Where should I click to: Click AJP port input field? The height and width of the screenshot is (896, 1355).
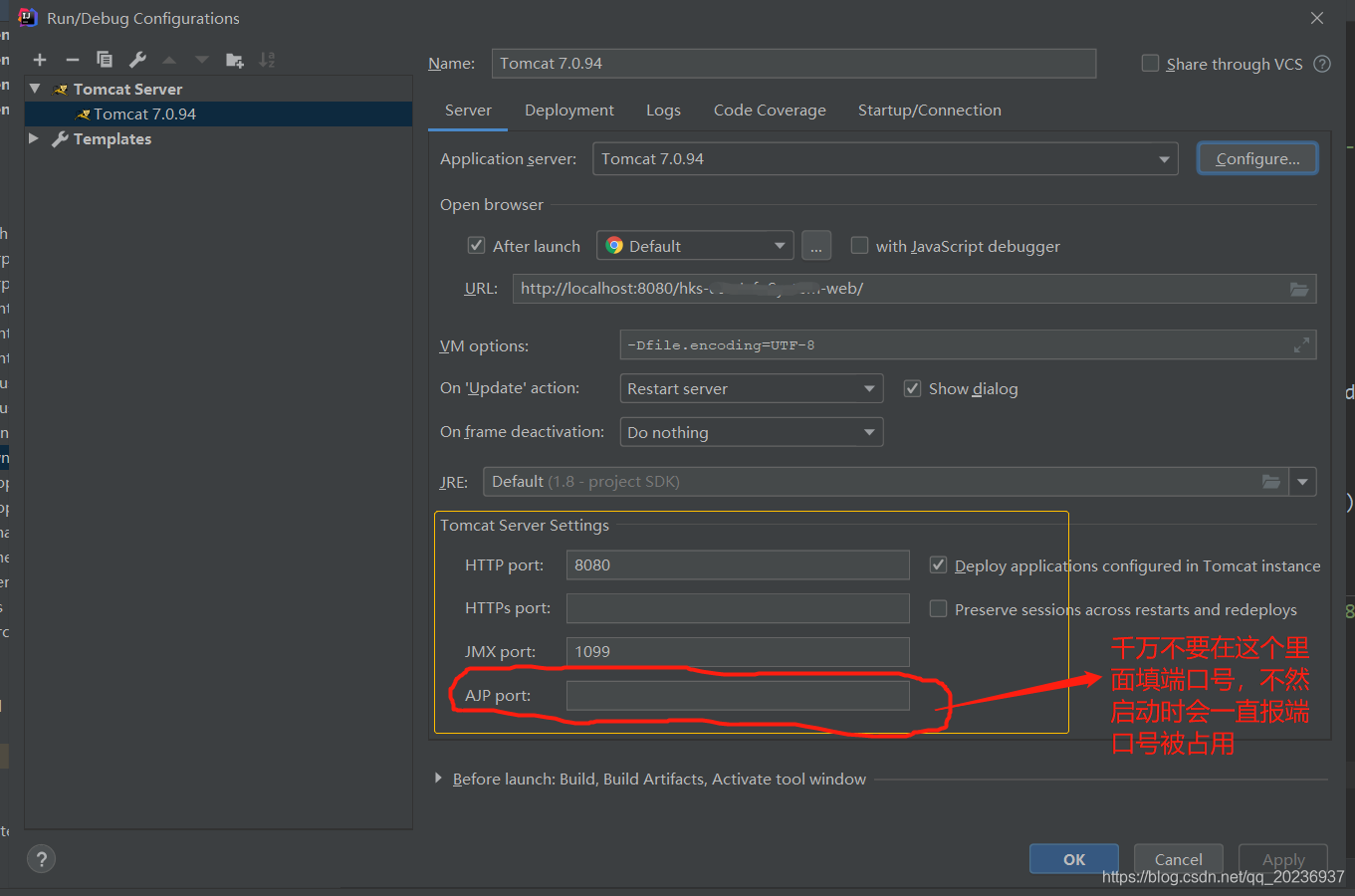(738, 696)
